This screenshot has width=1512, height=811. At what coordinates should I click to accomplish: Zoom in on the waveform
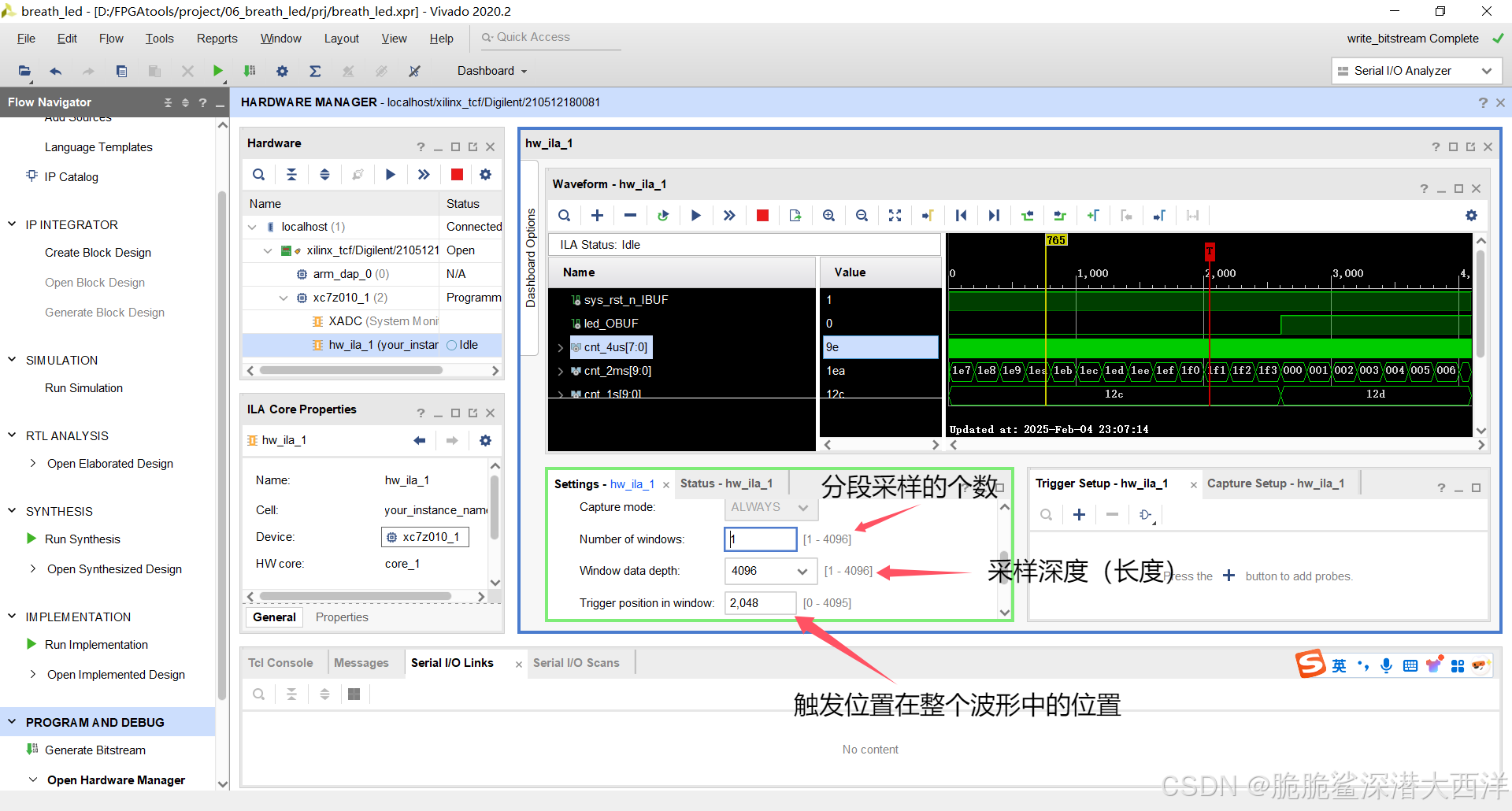(x=828, y=216)
